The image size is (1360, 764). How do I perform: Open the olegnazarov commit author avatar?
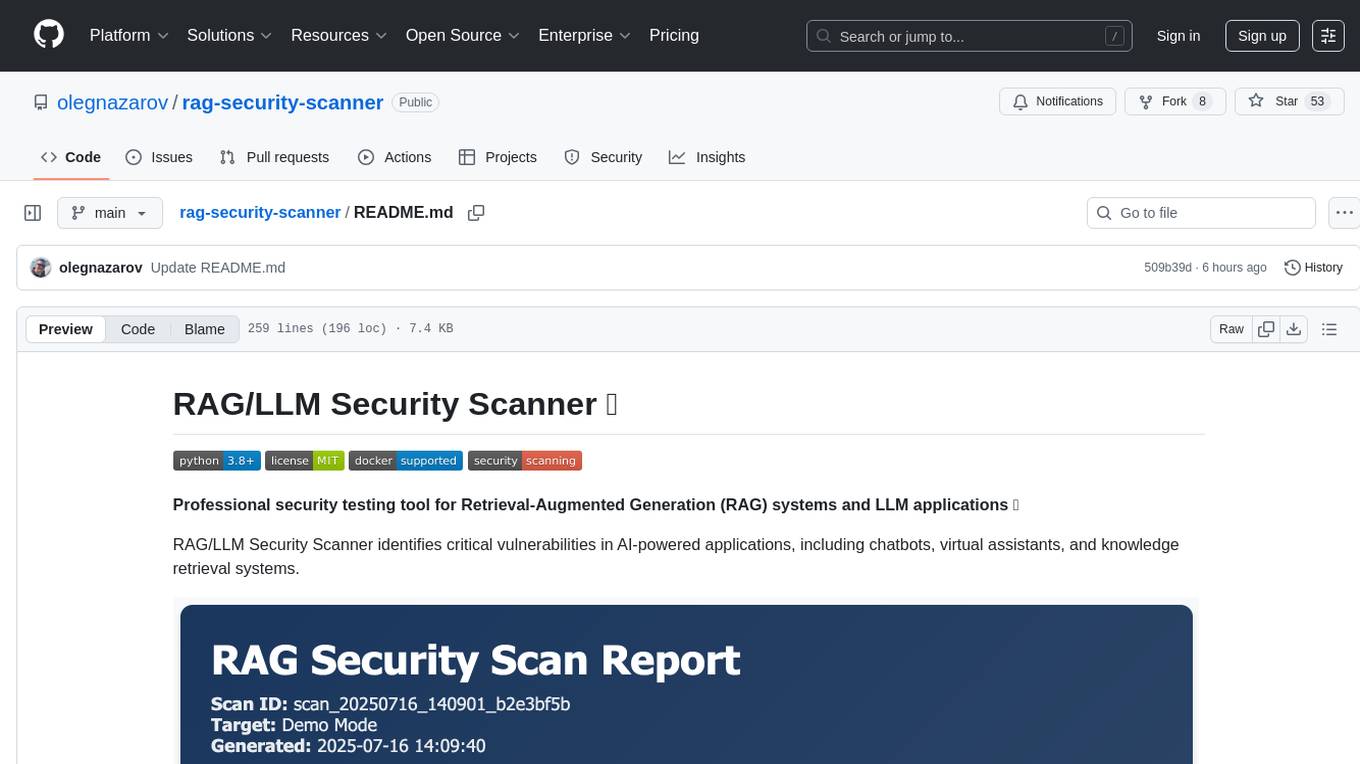coord(41,267)
